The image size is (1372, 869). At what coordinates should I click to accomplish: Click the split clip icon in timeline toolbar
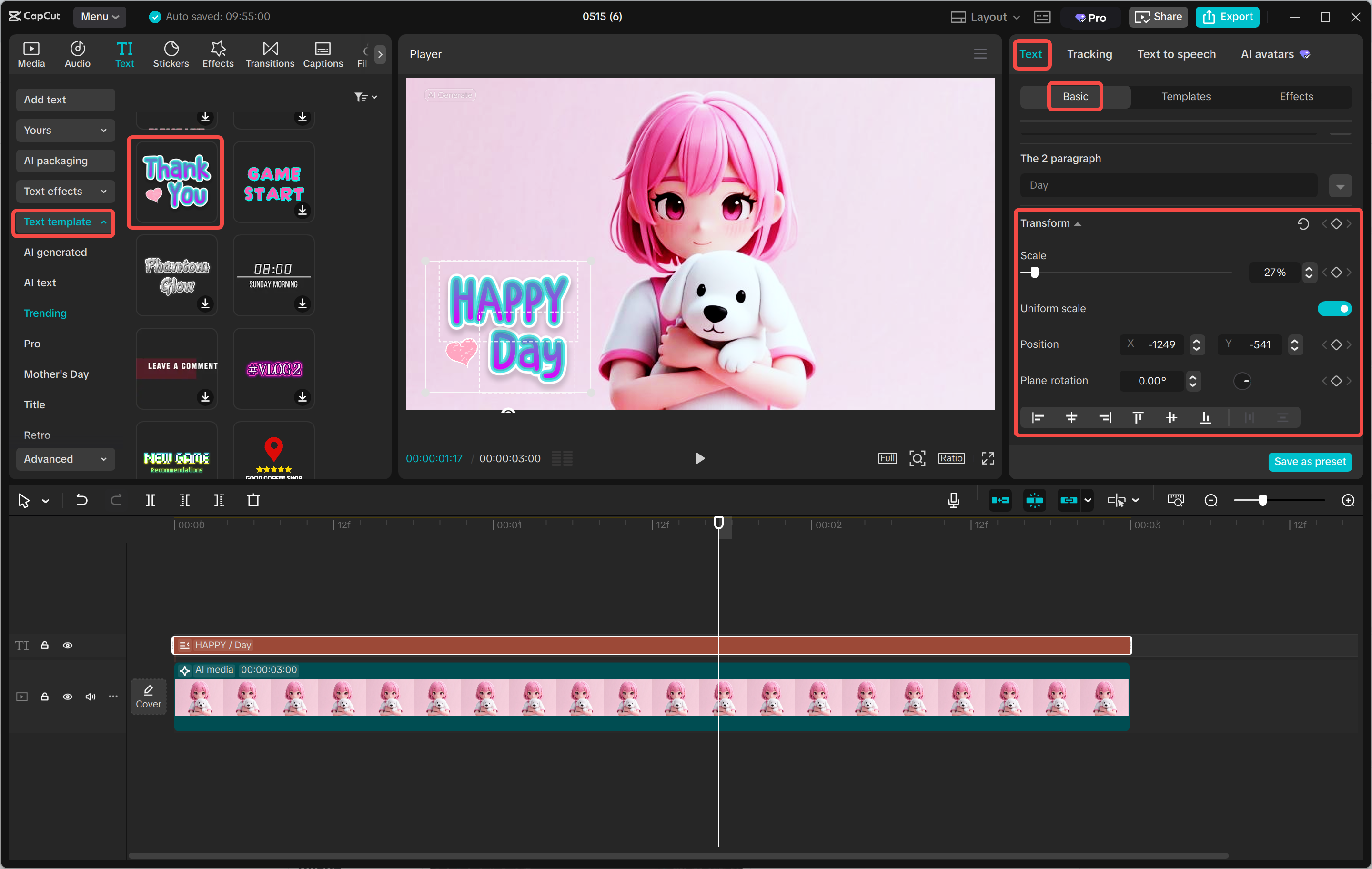pos(151,500)
